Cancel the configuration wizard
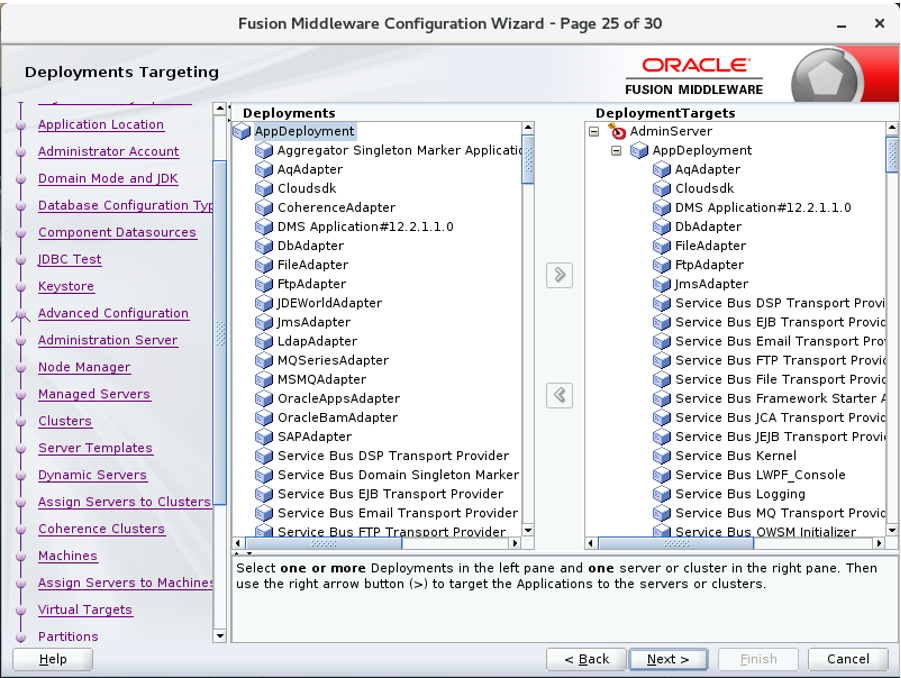The width and height of the screenshot is (901, 678). [848, 659]
